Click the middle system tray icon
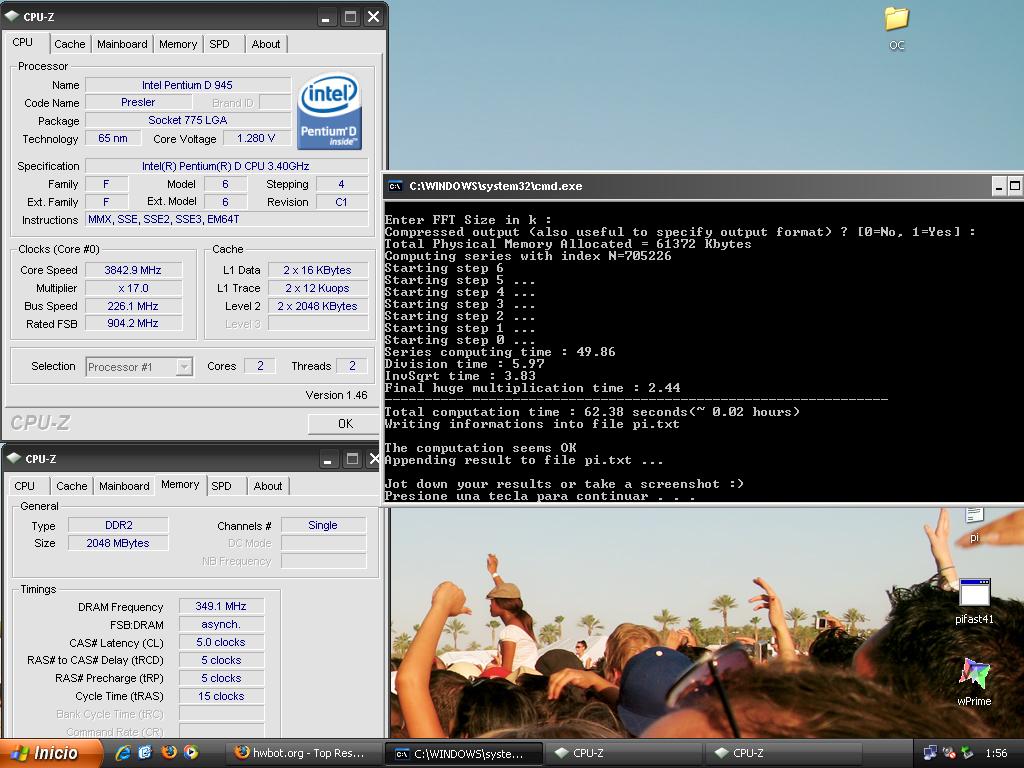The height and width of the screenshot is (768, 1024). click(949, 753)
